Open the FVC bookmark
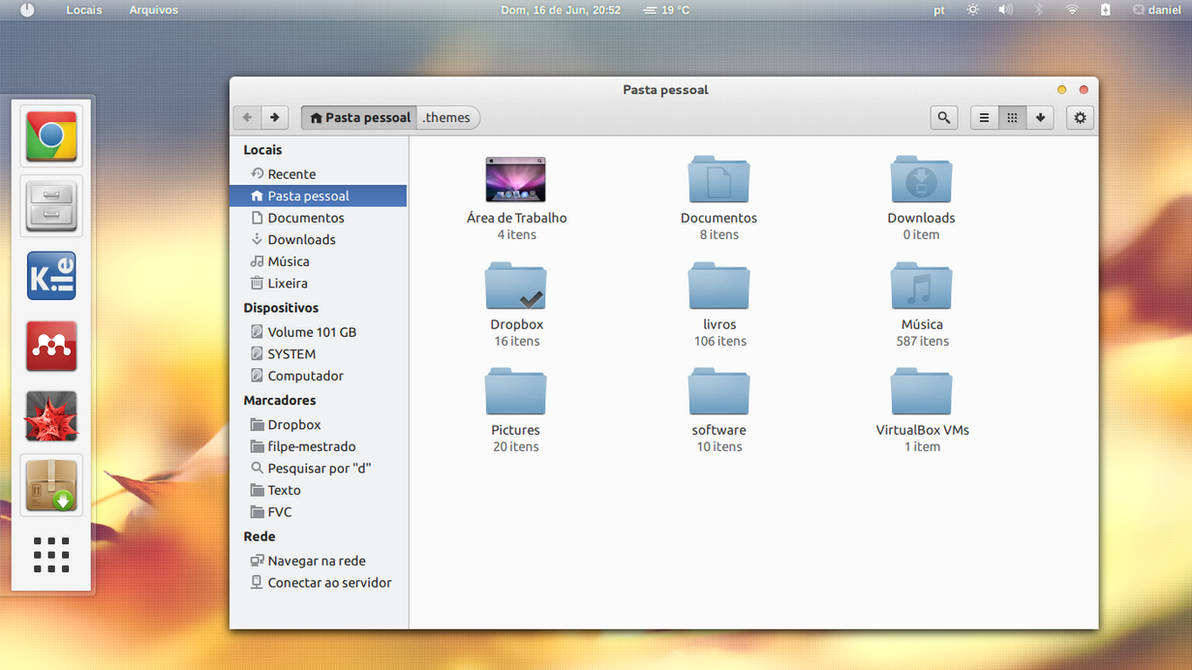This screenshot has width=1192, height=670. click(318, 512)
